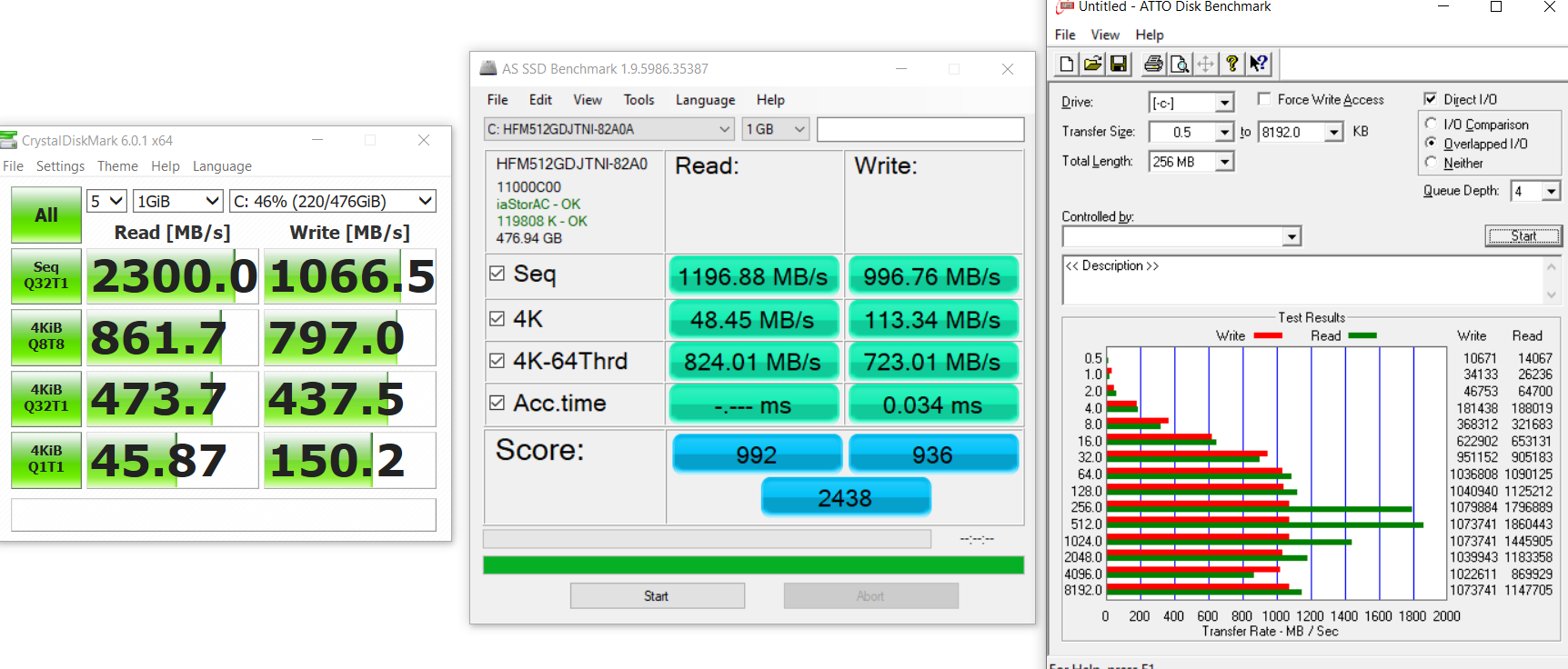The height and width of the screenshot is (669, 1568).
Task: Click the 2300.0 Seq read result
Action: coord(173,275)
